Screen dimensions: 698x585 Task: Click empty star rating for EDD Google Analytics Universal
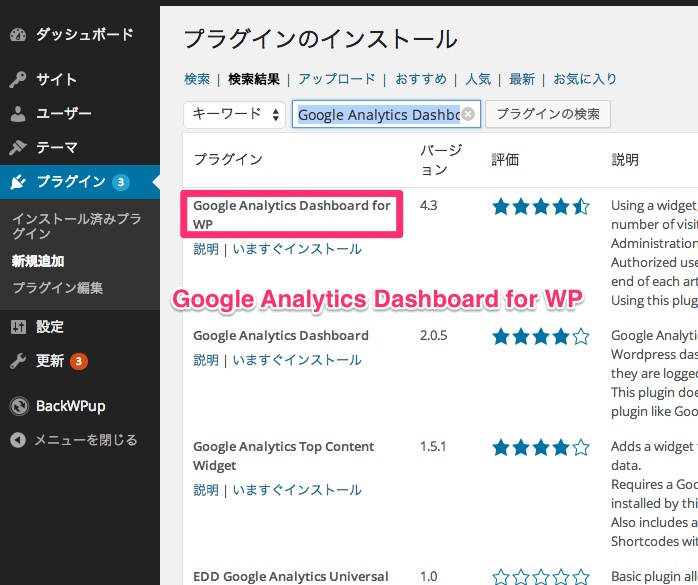tap(540, 577)
